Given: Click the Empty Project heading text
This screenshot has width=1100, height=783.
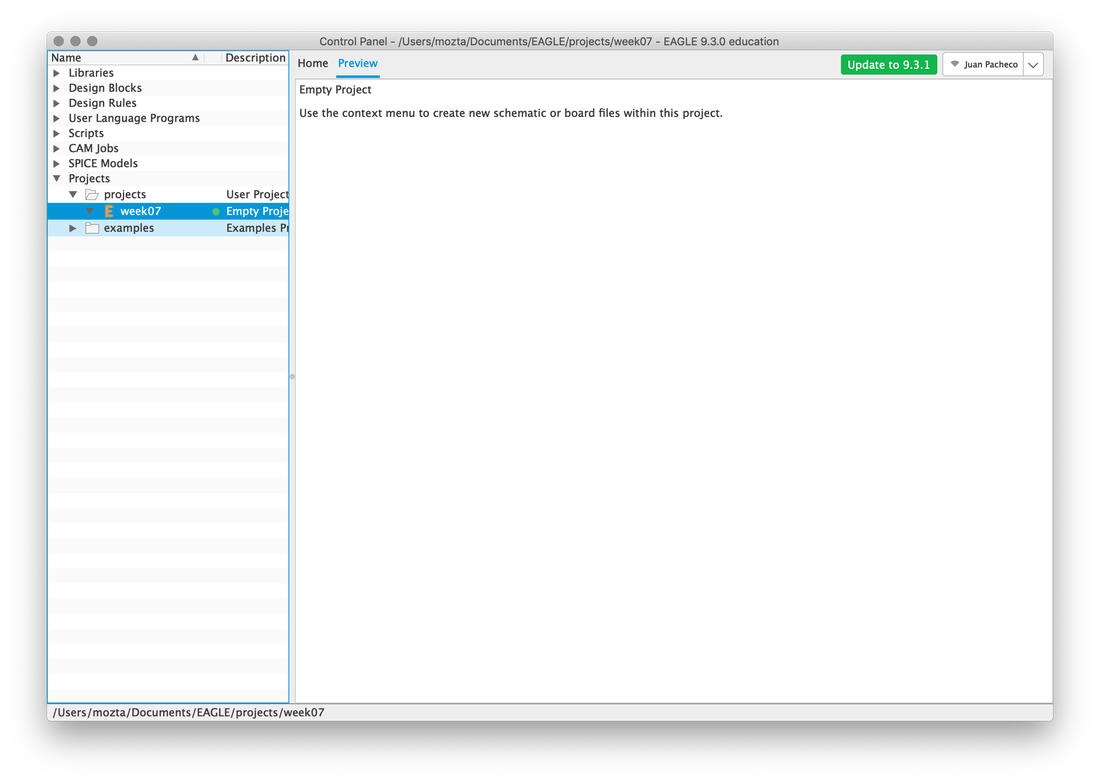Looking at the screenshot, I should [335, 90].
